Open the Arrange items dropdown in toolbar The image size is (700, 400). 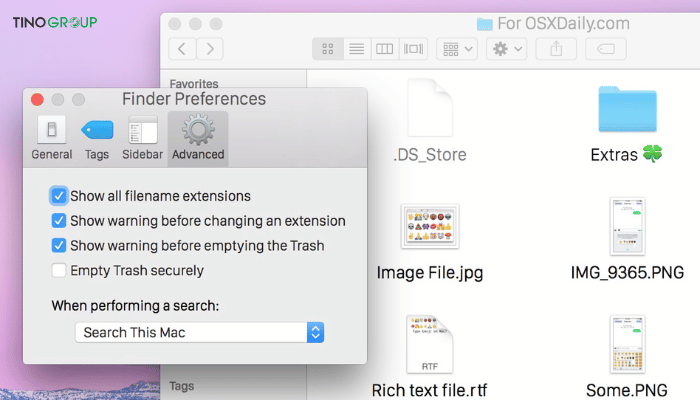click(456, 48)
